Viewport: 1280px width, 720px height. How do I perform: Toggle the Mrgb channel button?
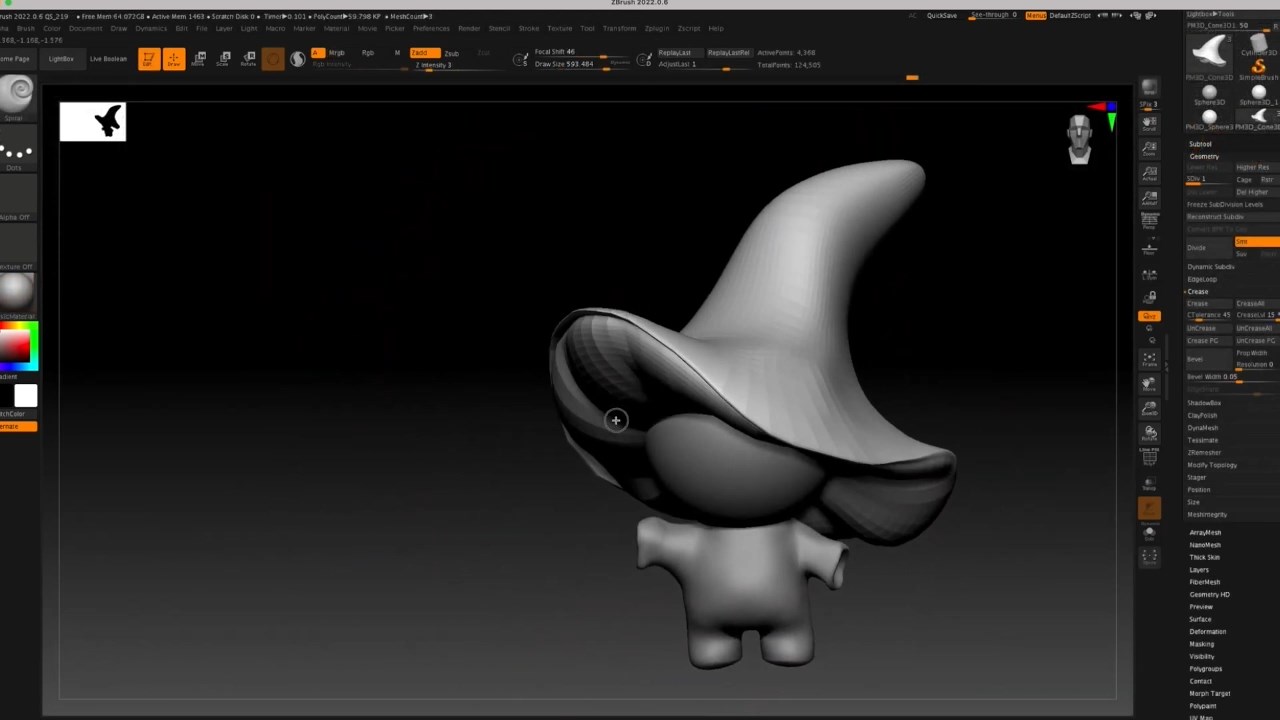pyautogui.click(x=336, y=53)
